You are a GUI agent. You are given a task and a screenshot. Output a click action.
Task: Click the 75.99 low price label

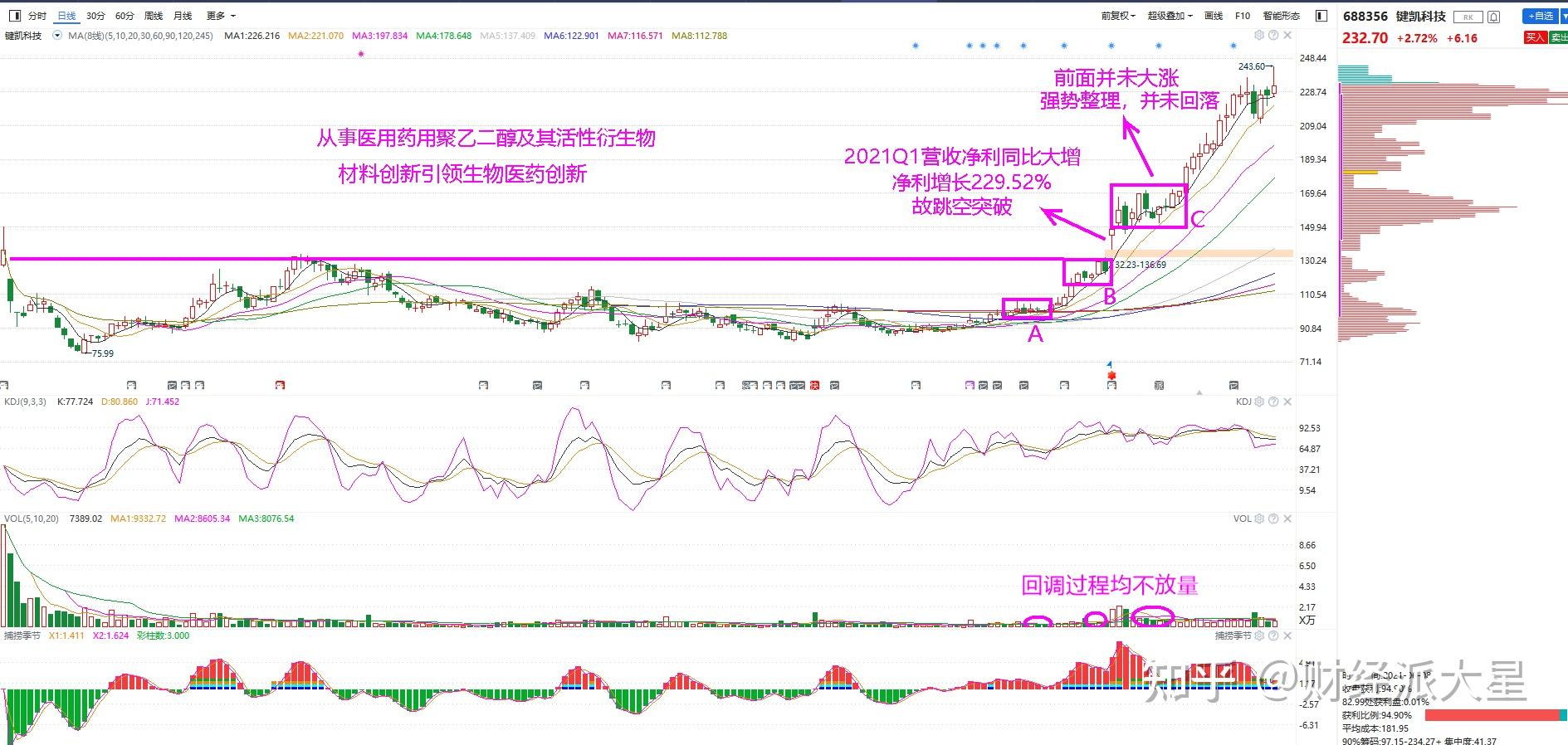tap(103, 353)
